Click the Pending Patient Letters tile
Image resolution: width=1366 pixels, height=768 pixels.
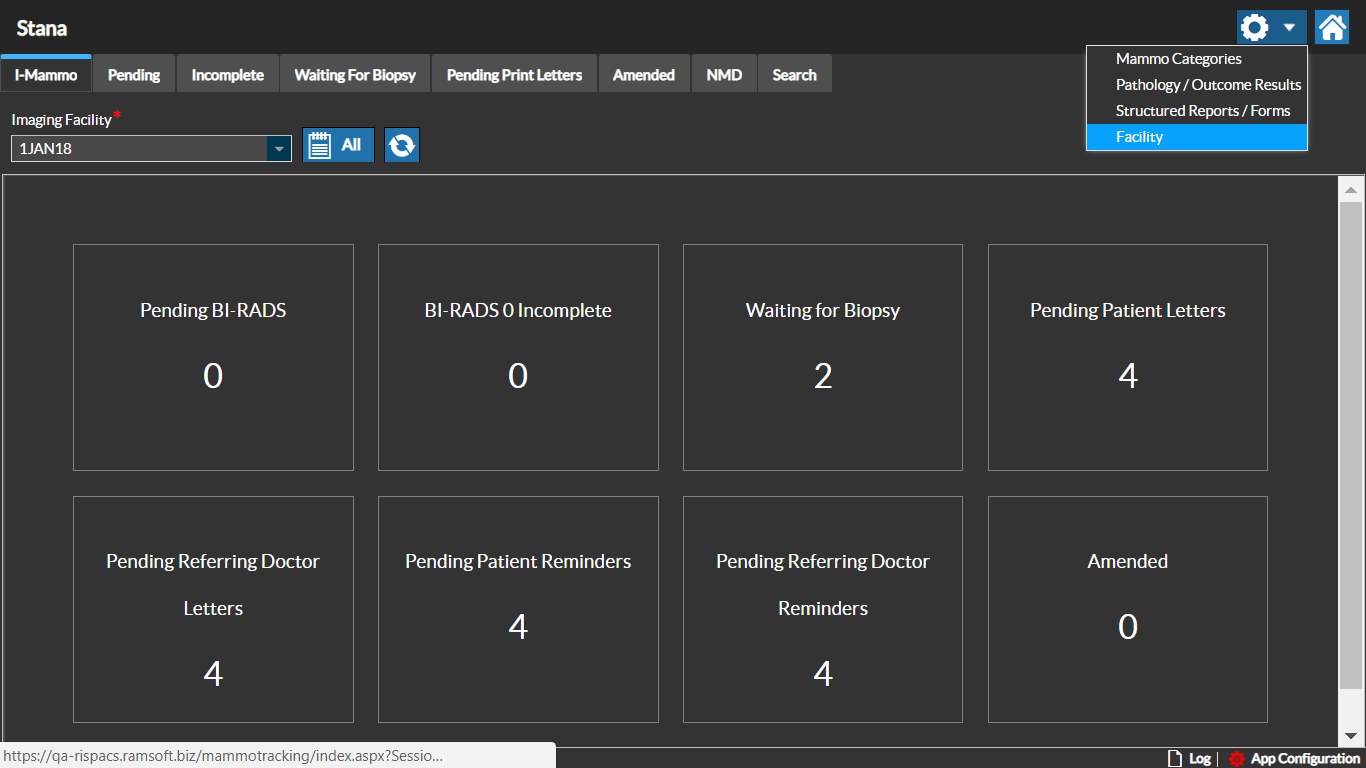pyautogui.click(x=1127, y=357)
